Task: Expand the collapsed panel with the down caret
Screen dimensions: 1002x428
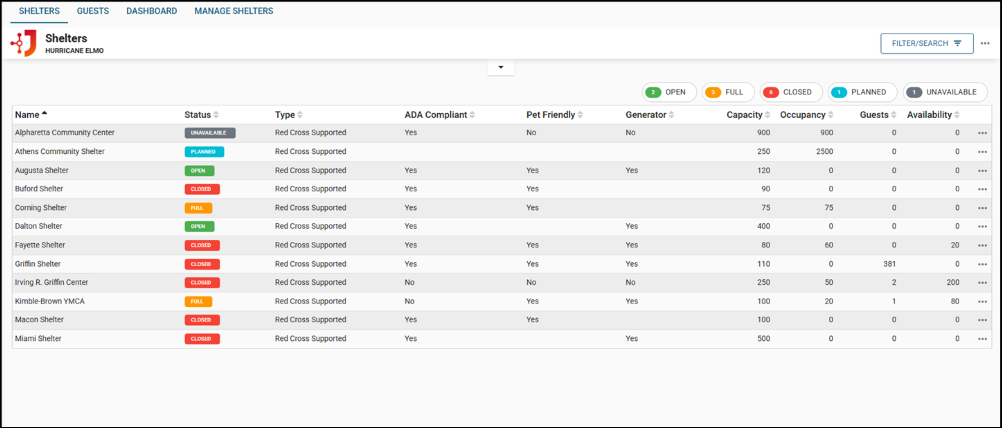Action: [x=500, y=68]
